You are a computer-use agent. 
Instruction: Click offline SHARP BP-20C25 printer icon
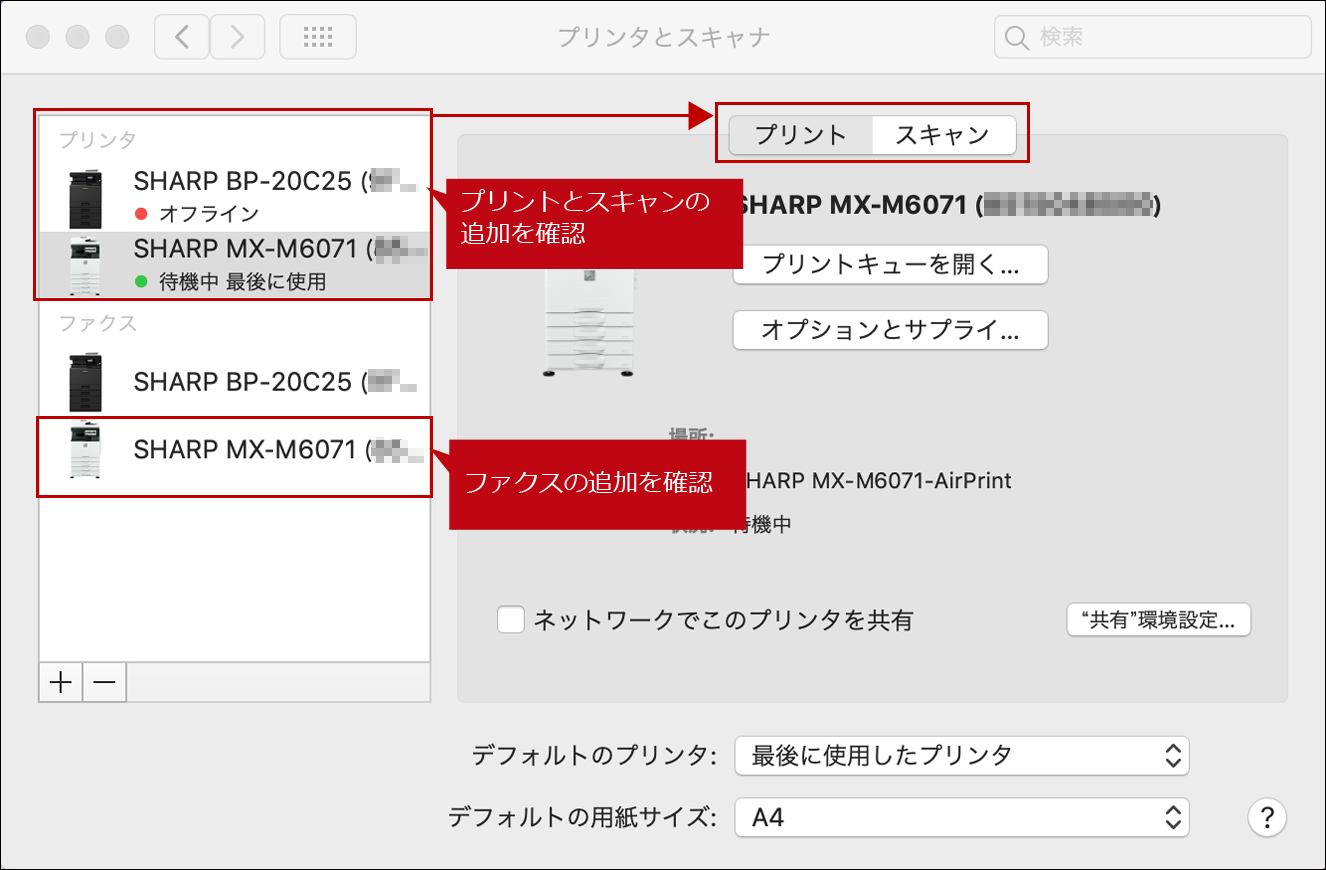tap(86, 198)
